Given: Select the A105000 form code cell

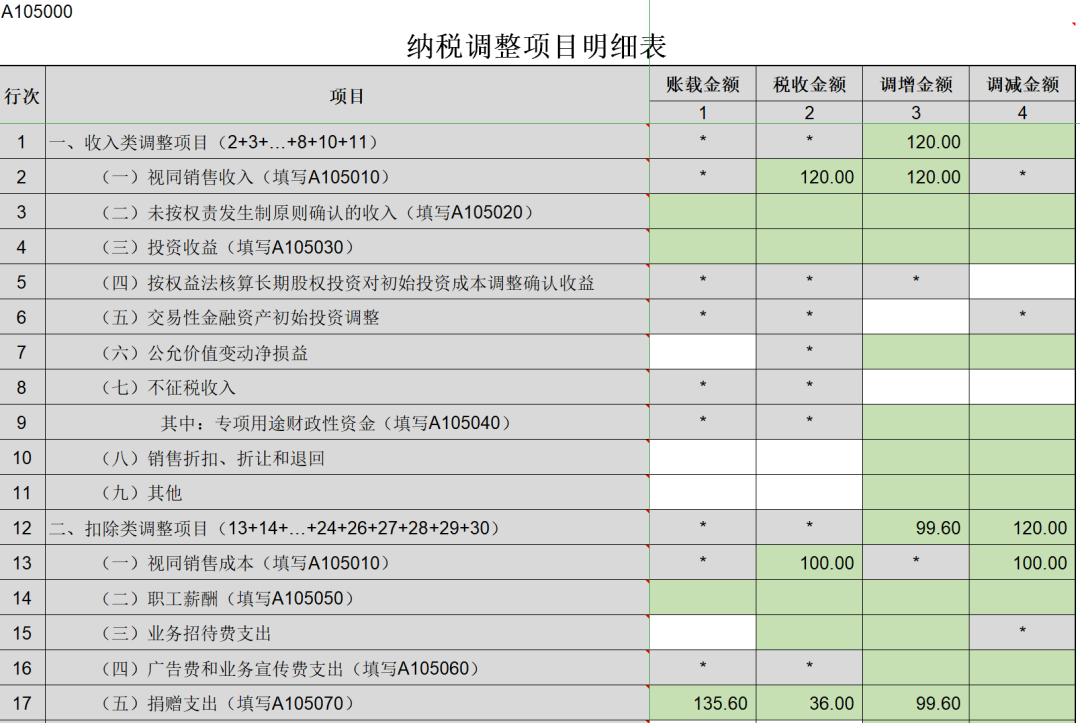Looking at the screenshot, I should tap(37, 12).
